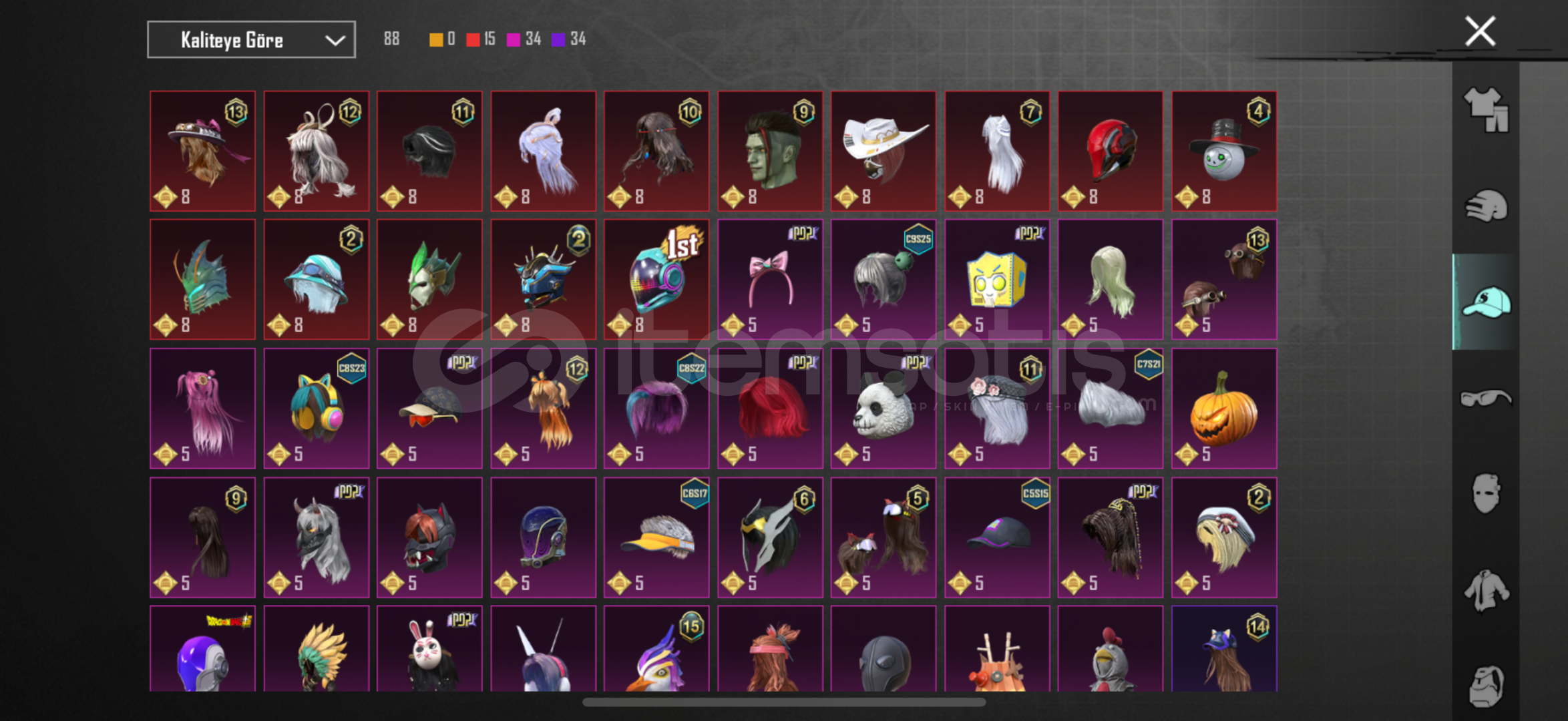Click the horizontal scrollbar at bottom
This screenshot has height=721, width=1568.
pos(784,702)
